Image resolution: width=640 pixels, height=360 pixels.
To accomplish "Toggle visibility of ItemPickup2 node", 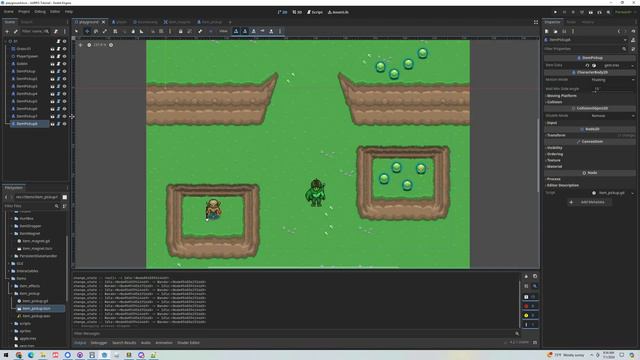I will pyautogui.click(x=64, y=79).
